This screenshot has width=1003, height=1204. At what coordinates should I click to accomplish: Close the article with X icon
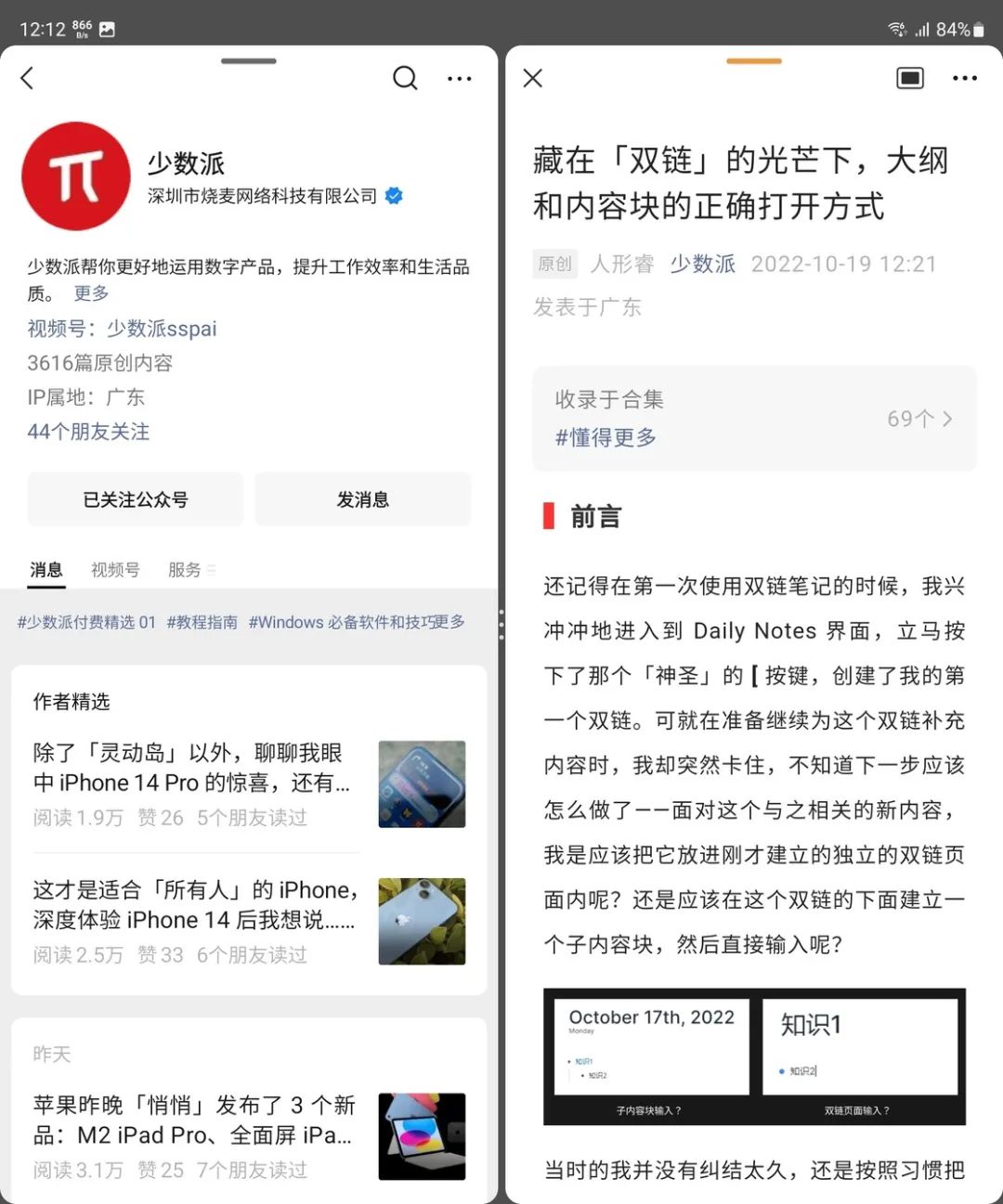point(533,78)
